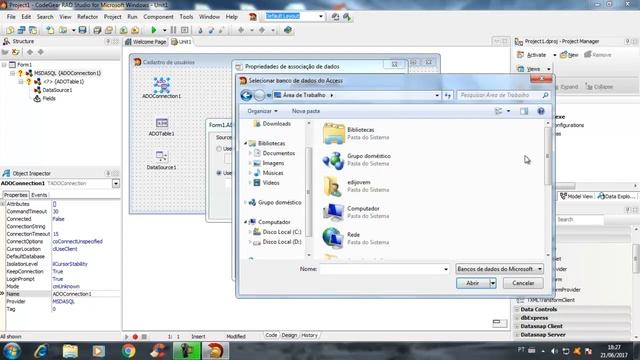The height and width of the screenshot is (360, 640).
Task: Open Object Inspector component selector dropdown
Action: (x=116, y=183)
